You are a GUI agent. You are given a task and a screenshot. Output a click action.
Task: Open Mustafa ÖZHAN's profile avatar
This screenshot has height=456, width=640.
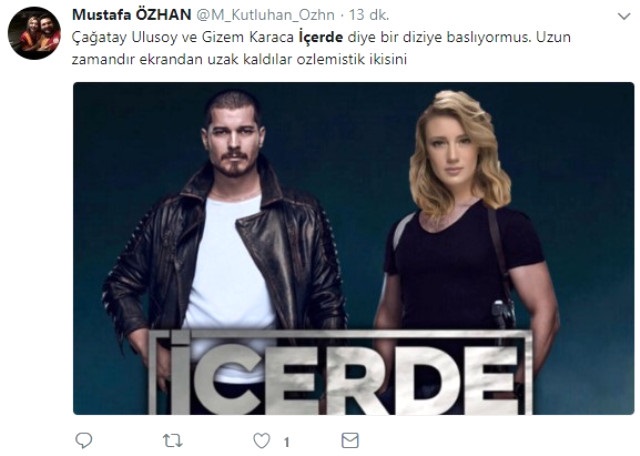pos(34,33)
